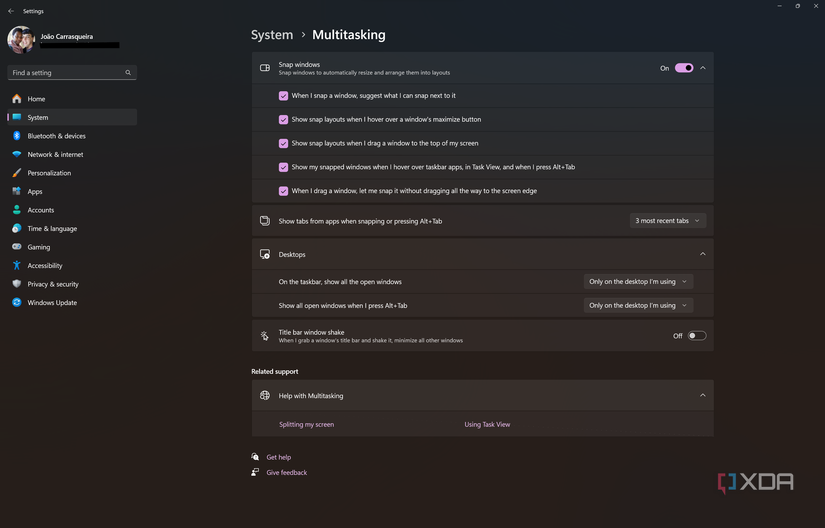Enable the Title bar window shake toggle
The image size is (825, 528).
point(696,336)
